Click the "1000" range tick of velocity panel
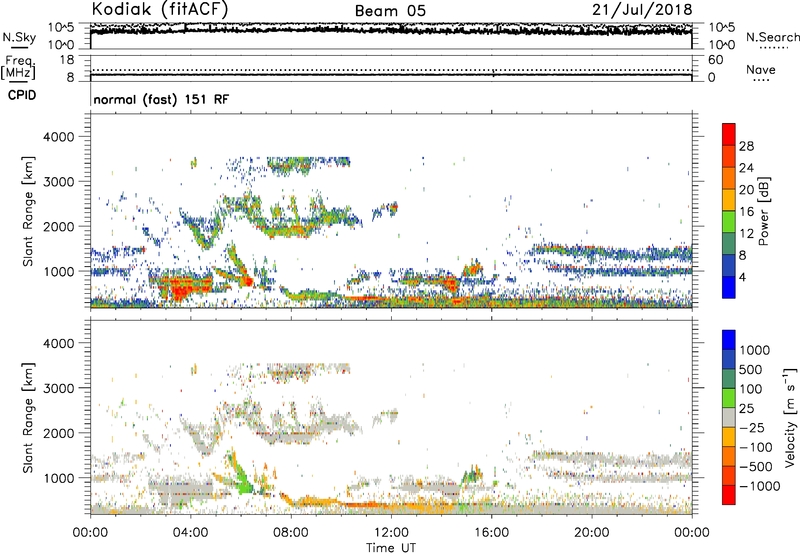The width and height of the screenshot is (800, 554). point(59,478)
